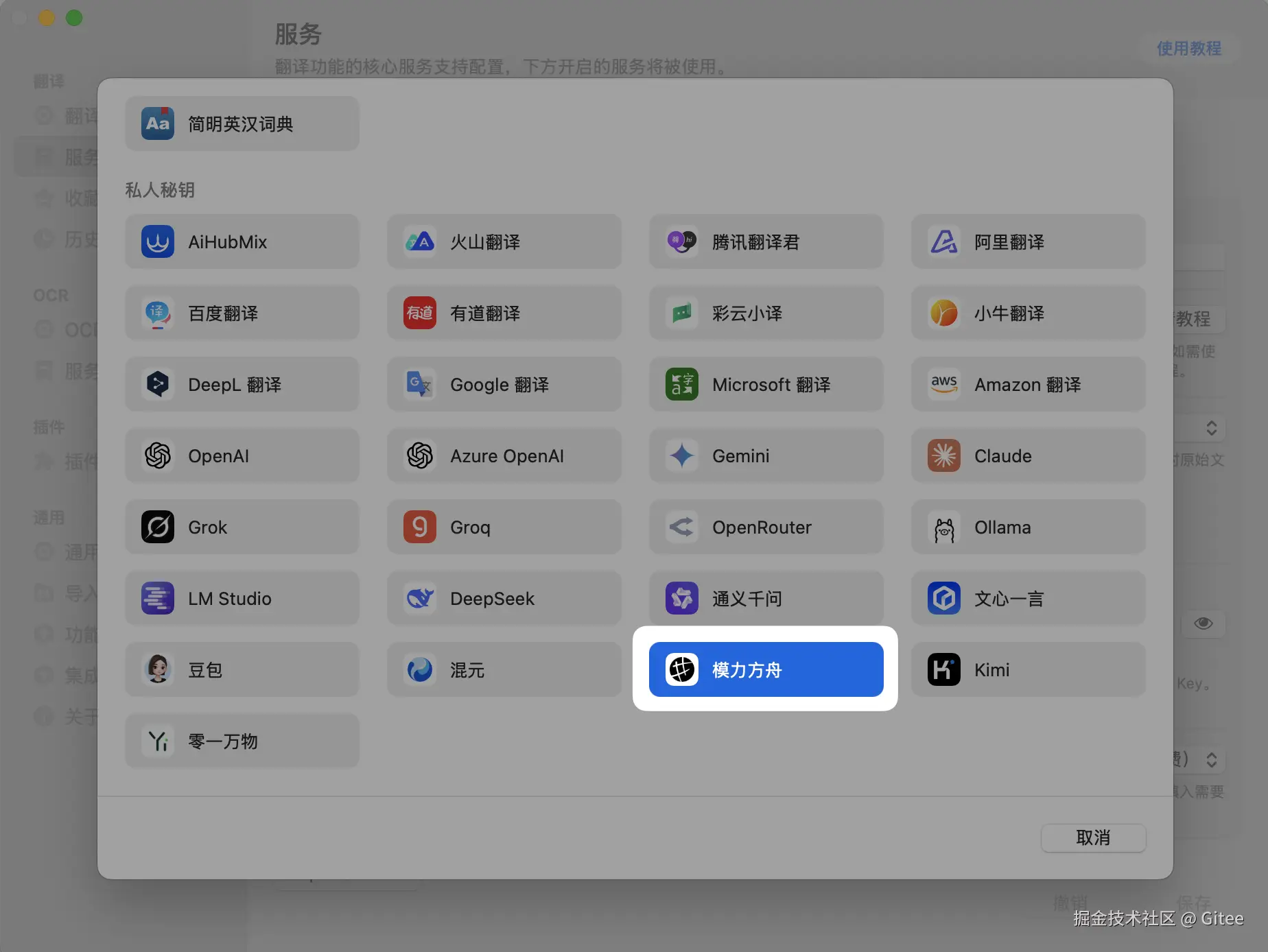Choose the 通义千问 service icon

(x=682, y=599)
